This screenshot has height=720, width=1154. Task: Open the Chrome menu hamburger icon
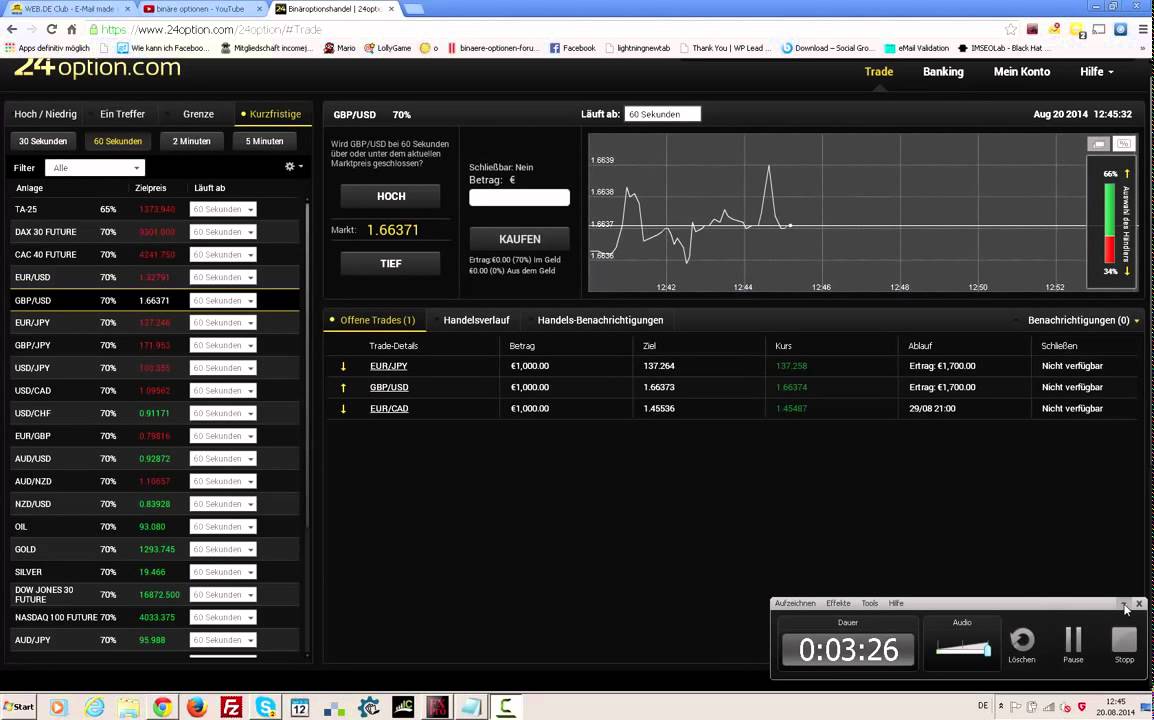[x=1142, y=29]
